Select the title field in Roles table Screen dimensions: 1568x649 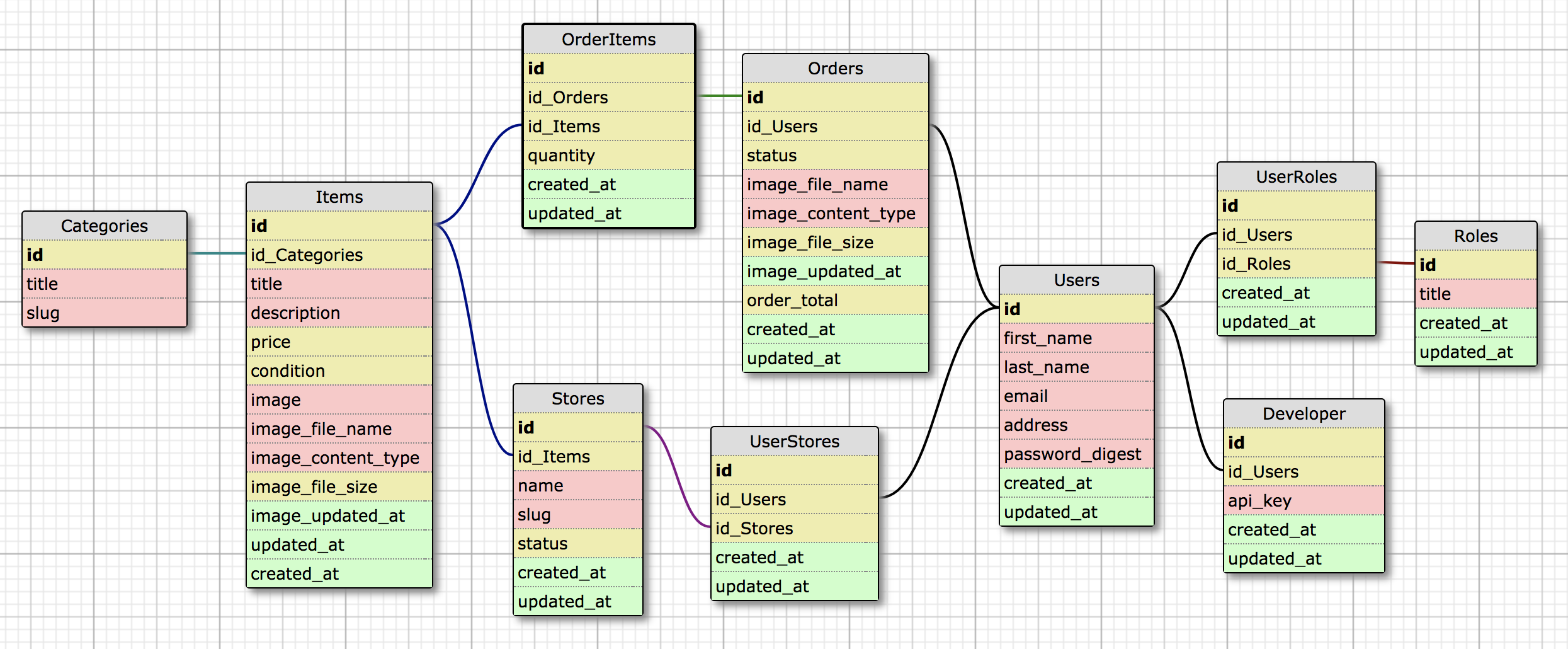point(1476,294)
